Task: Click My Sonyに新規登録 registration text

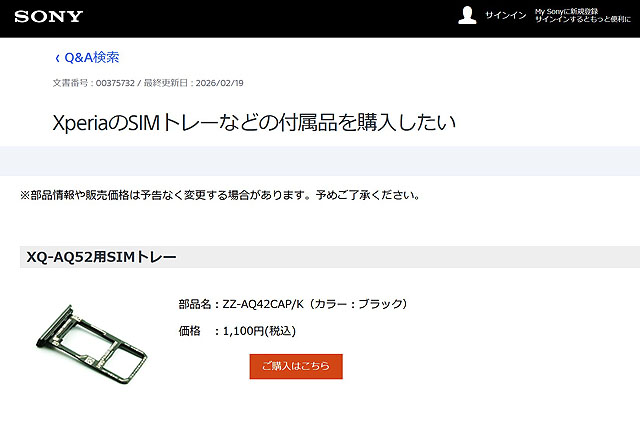Action: point(567,11)
